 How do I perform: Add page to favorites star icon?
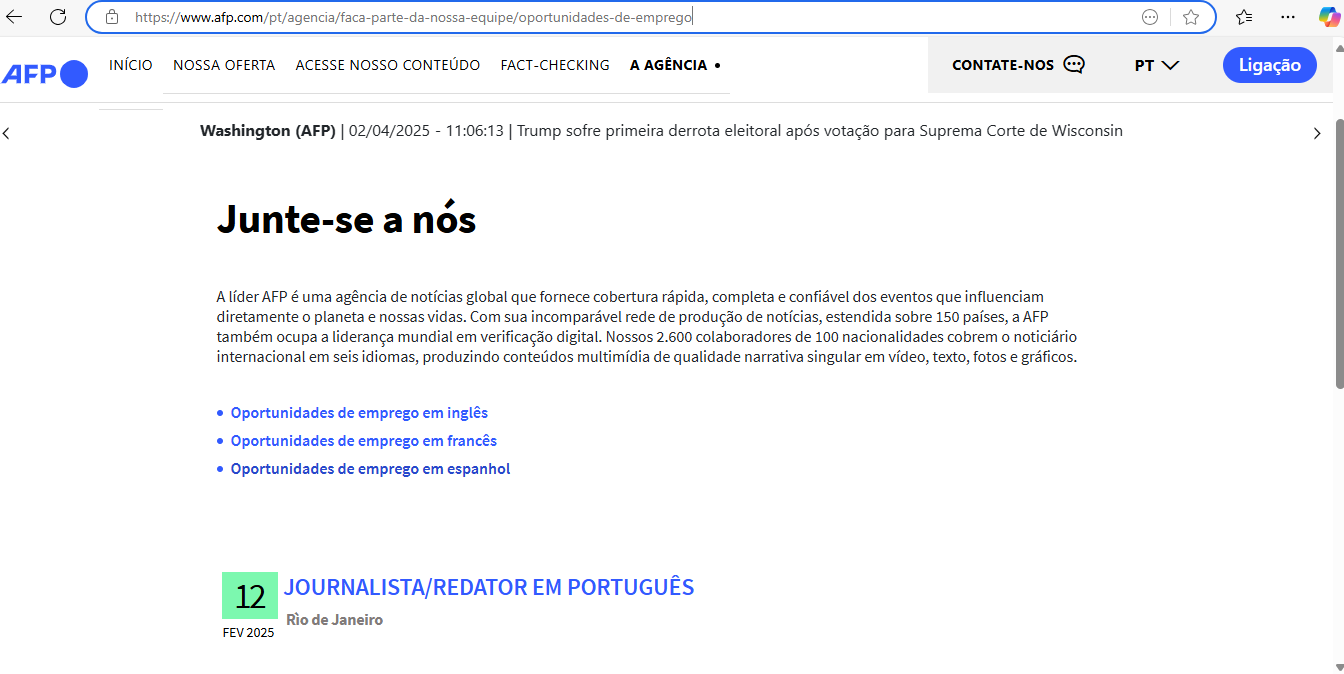[1190, 17]
